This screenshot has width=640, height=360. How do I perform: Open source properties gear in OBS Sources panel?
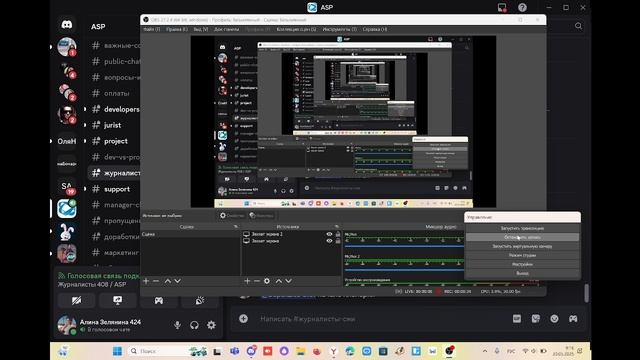(267, 281)
